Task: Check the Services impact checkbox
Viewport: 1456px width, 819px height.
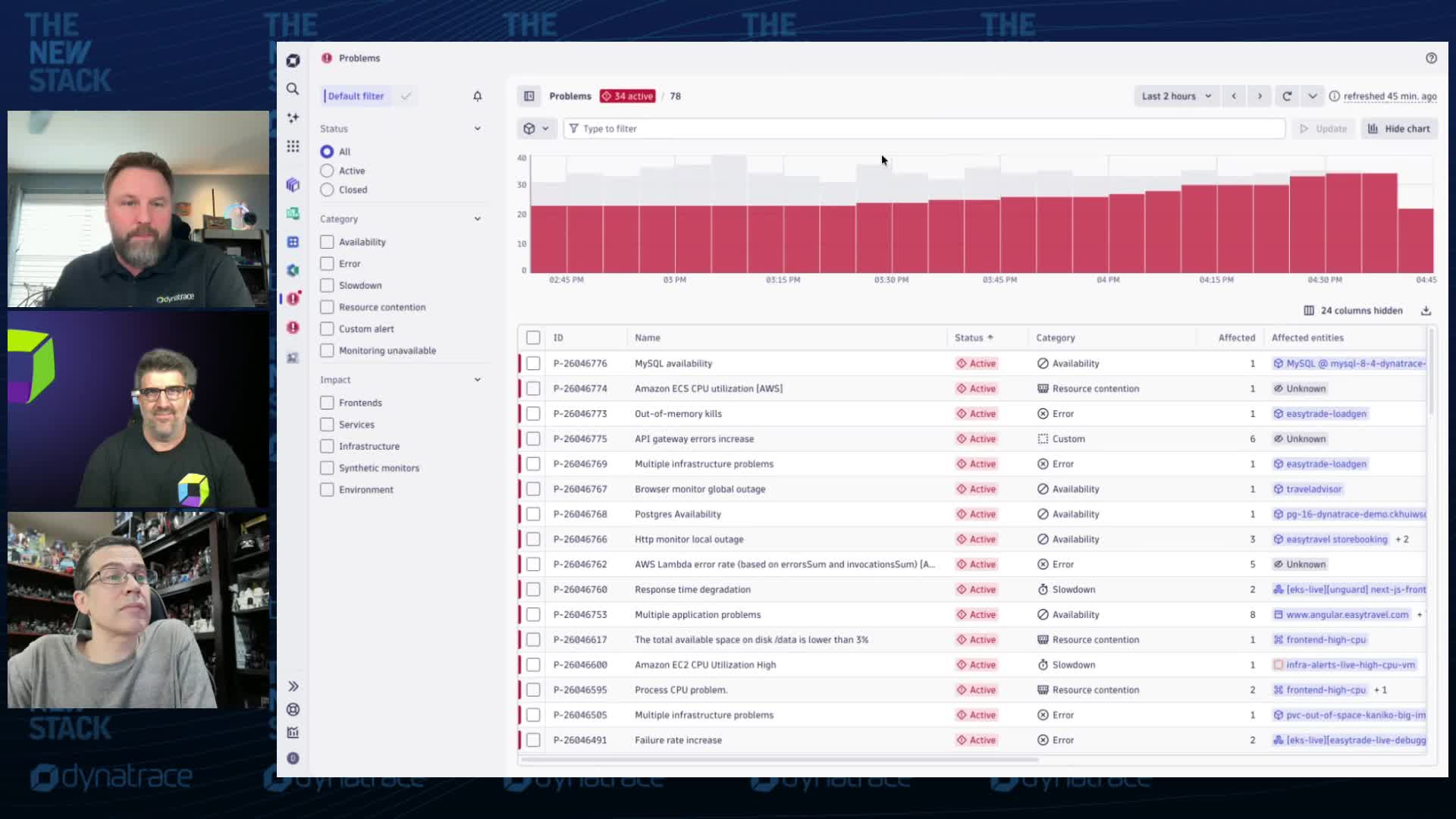Action: (327, 425)
